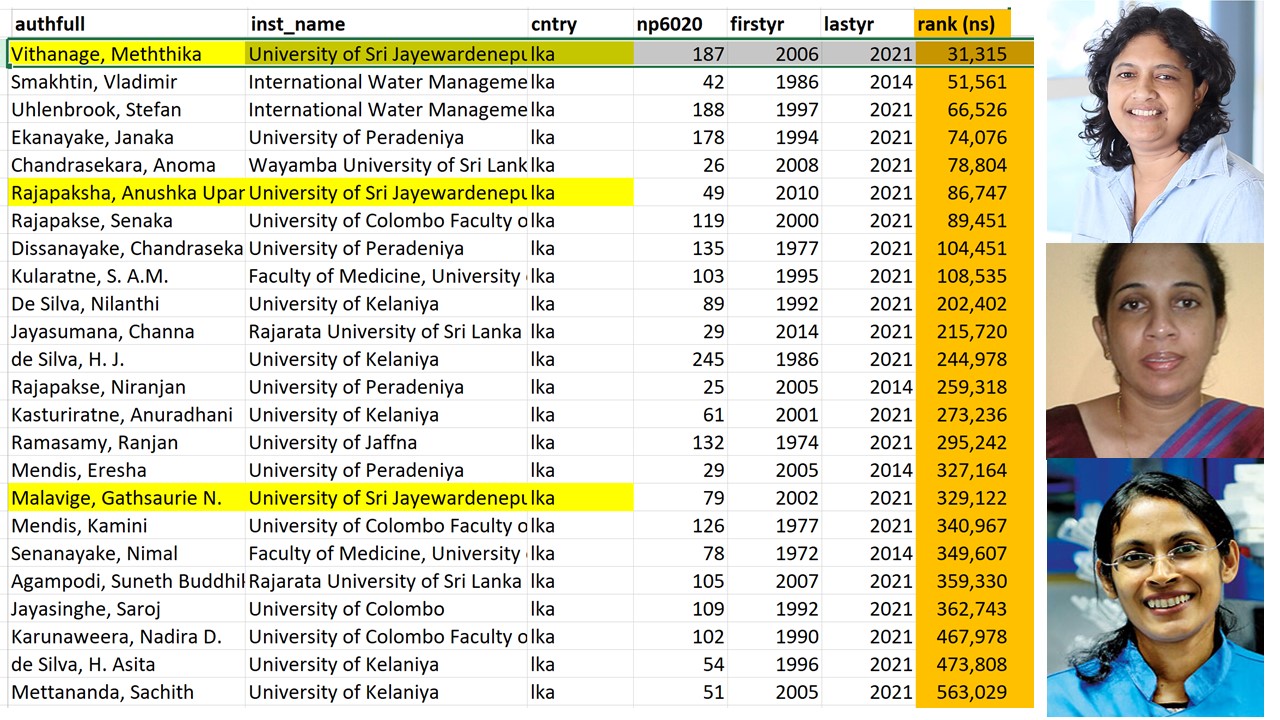Image resolution: width=1280 pixels, height=720 pixels.
Task: Click the cell 'Mendis, Eresha'
Action: tap(127, 470)
